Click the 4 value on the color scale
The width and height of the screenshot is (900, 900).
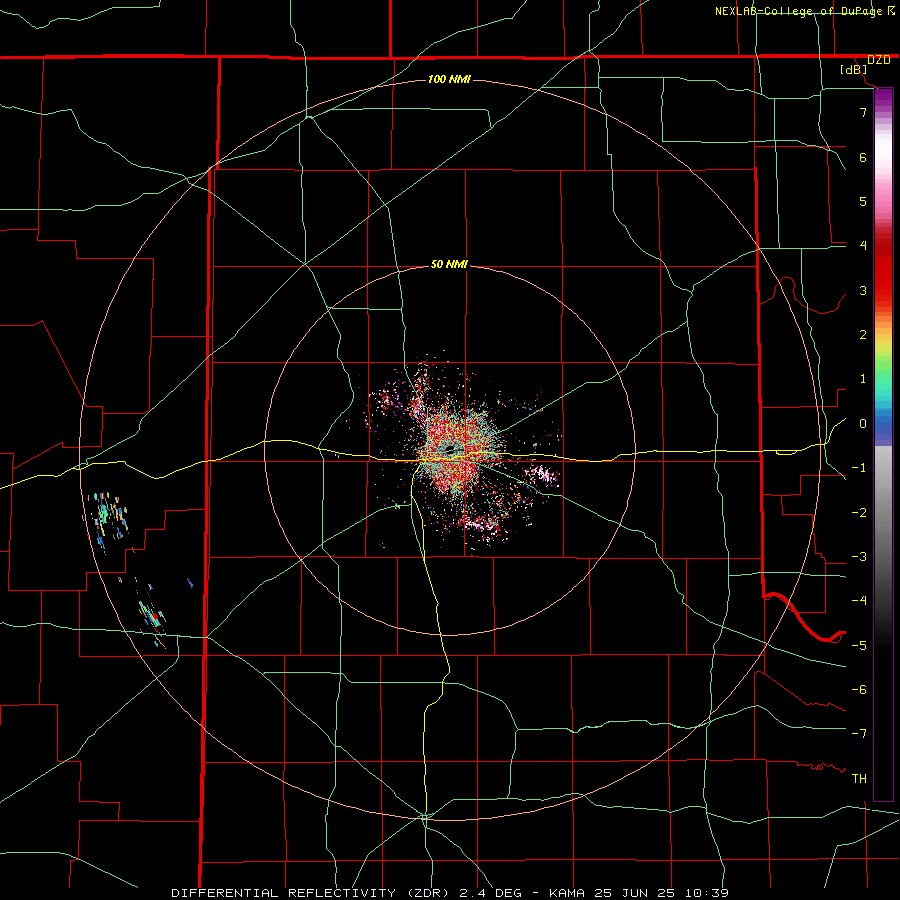point(863,246)
